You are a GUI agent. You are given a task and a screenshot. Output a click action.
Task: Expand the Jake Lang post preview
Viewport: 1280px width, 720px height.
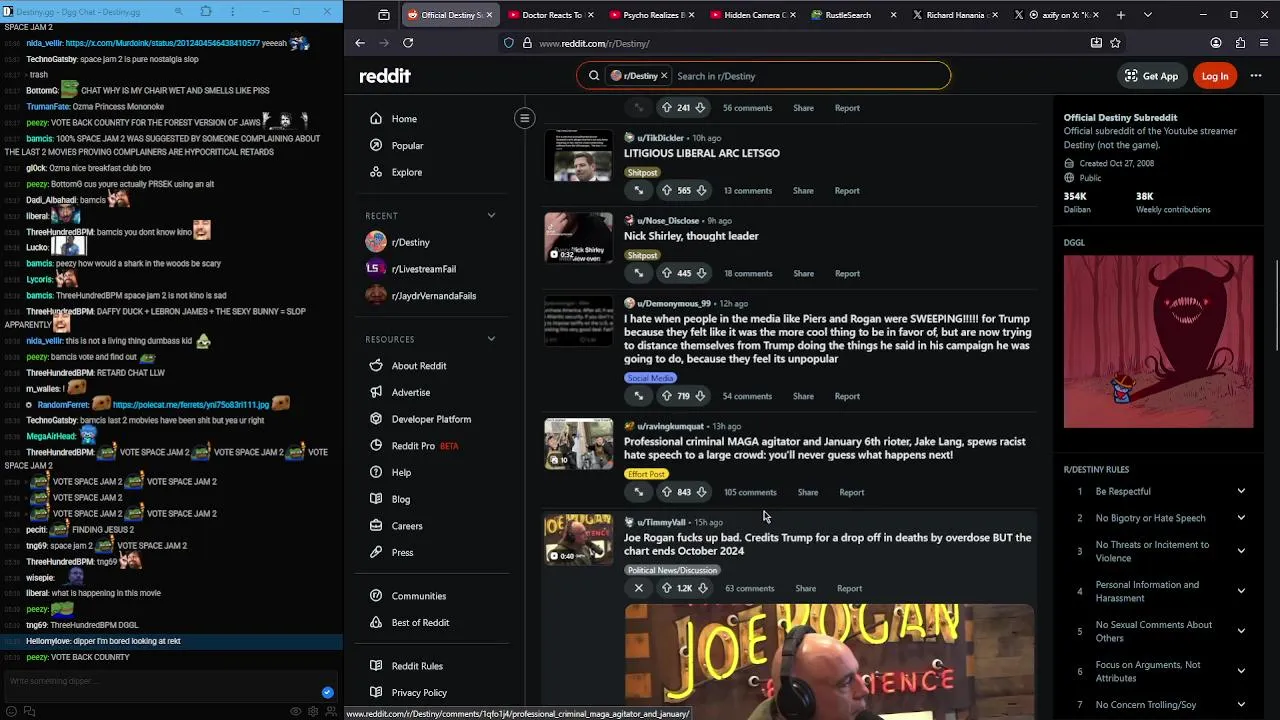pyautogui.click(x=638, y=492)
